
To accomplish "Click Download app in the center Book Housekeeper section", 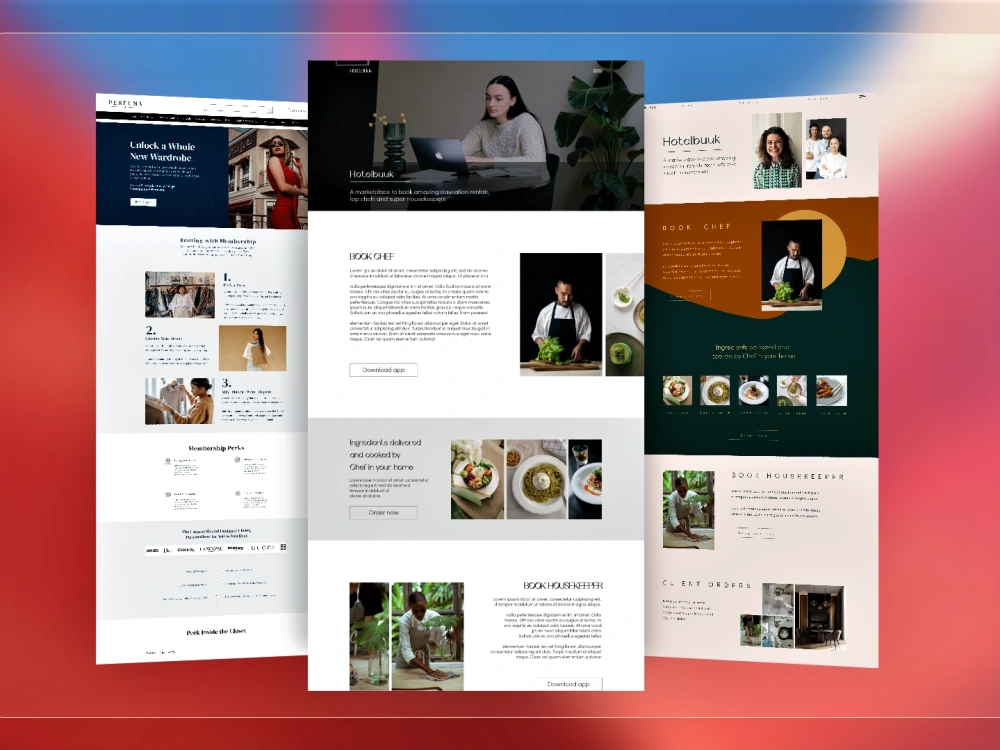I will [568, 684].
